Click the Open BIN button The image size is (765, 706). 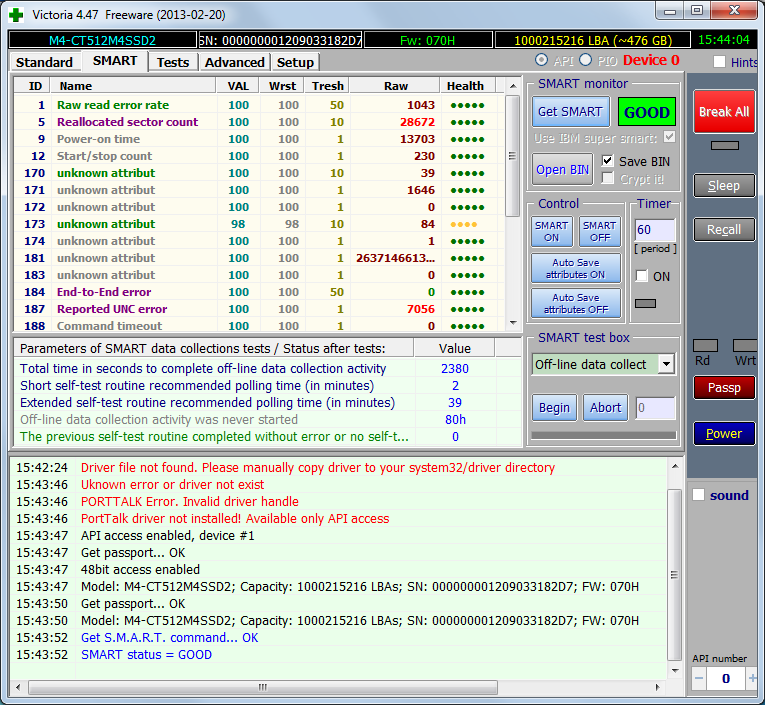(563, 169)
